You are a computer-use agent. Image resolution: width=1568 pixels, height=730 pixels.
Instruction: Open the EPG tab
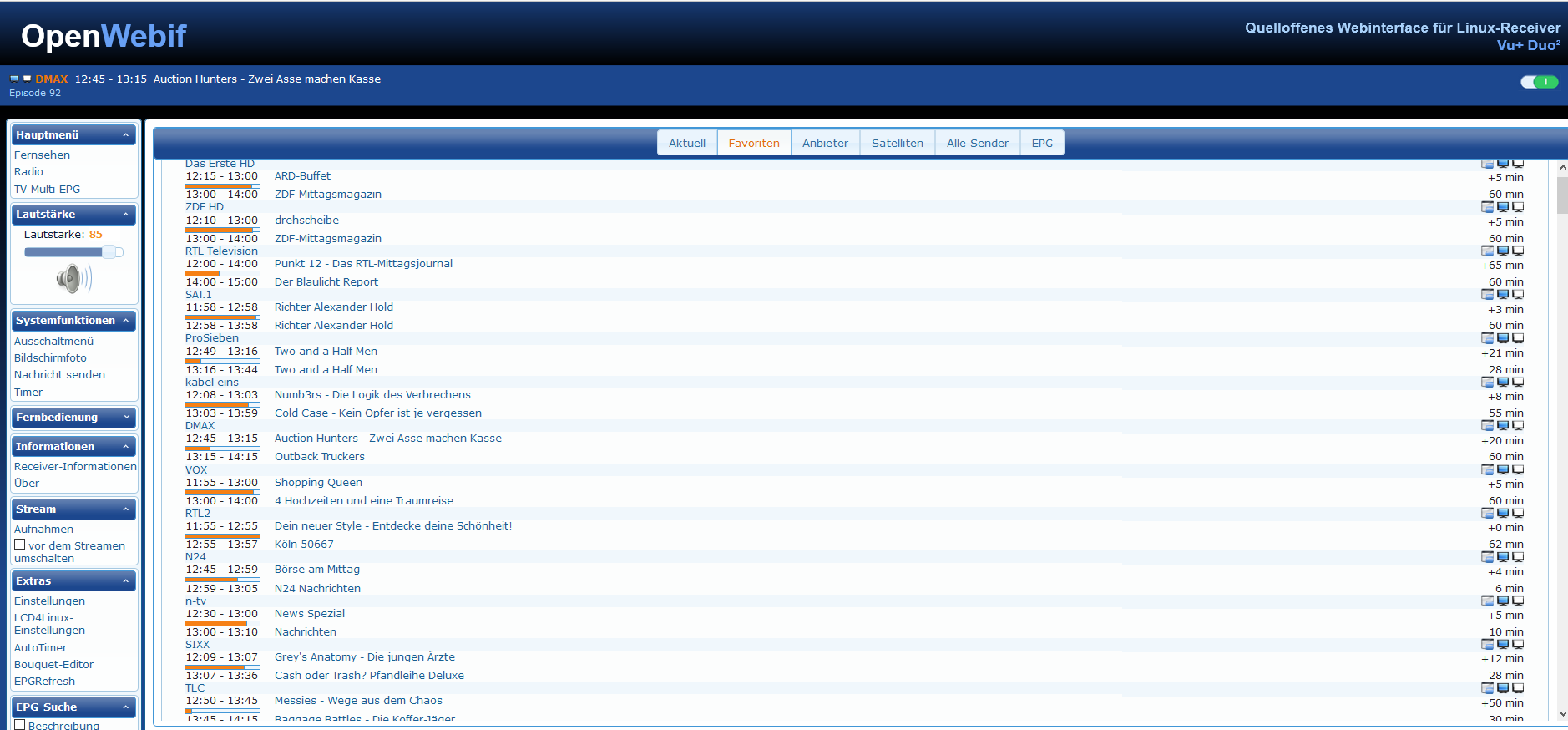point(1042,143)
